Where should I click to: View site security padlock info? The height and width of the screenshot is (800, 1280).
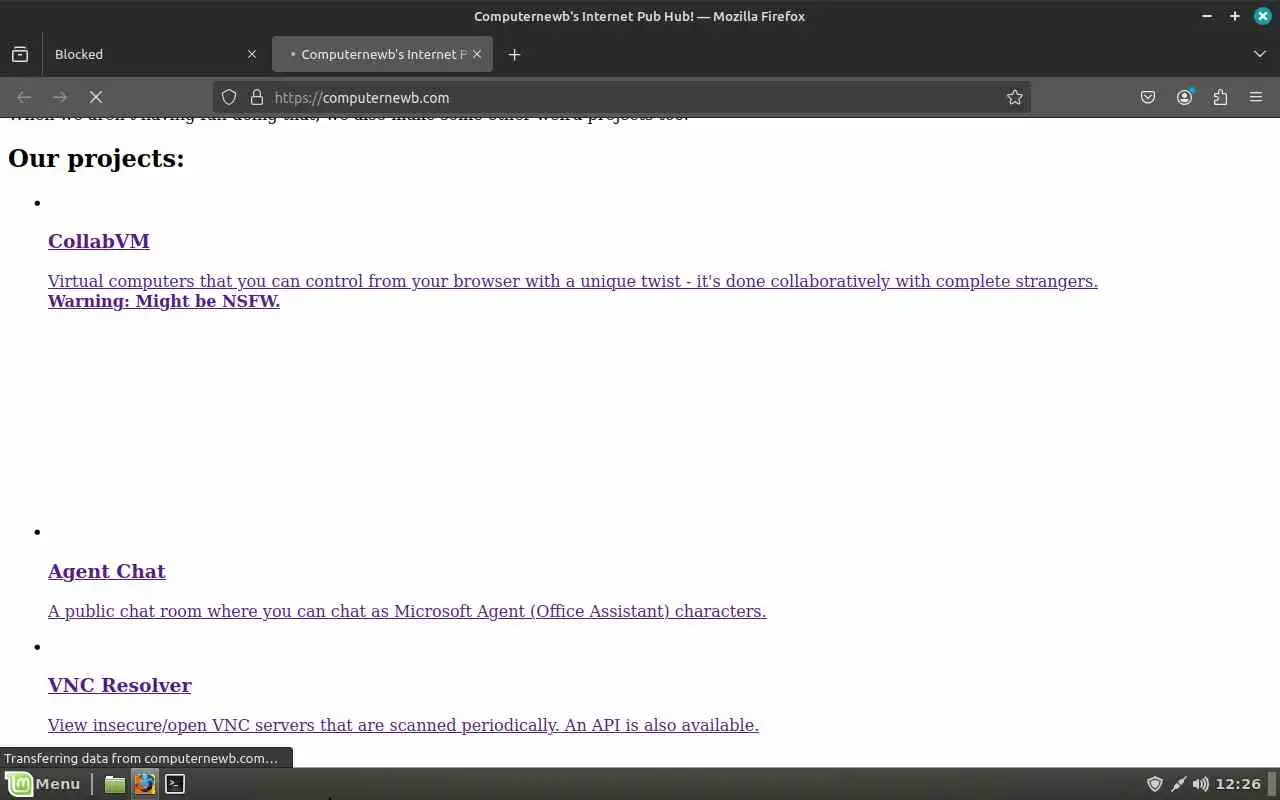coord(257,97)
